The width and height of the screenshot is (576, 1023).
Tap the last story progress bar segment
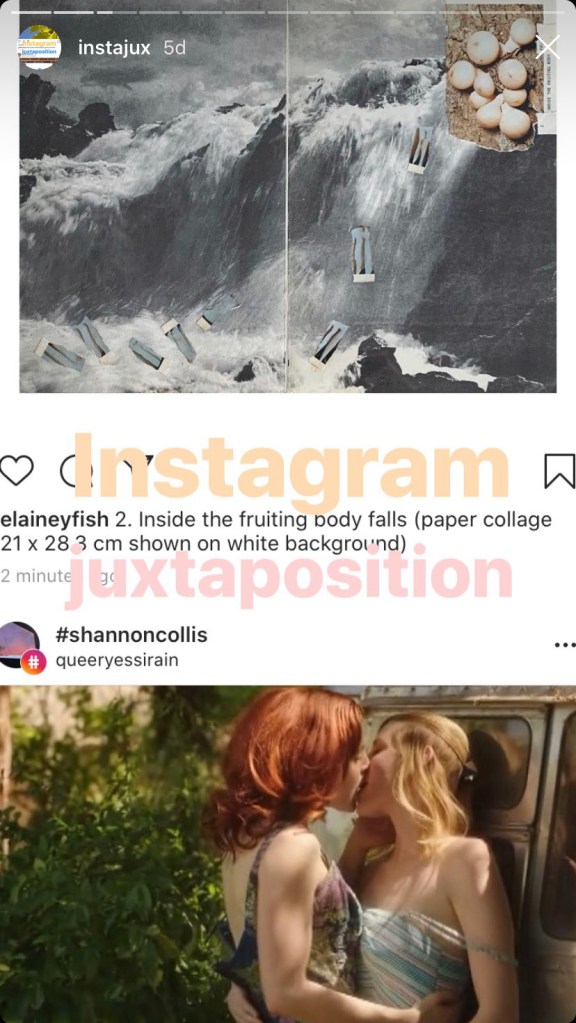click(x=543, y=12)
